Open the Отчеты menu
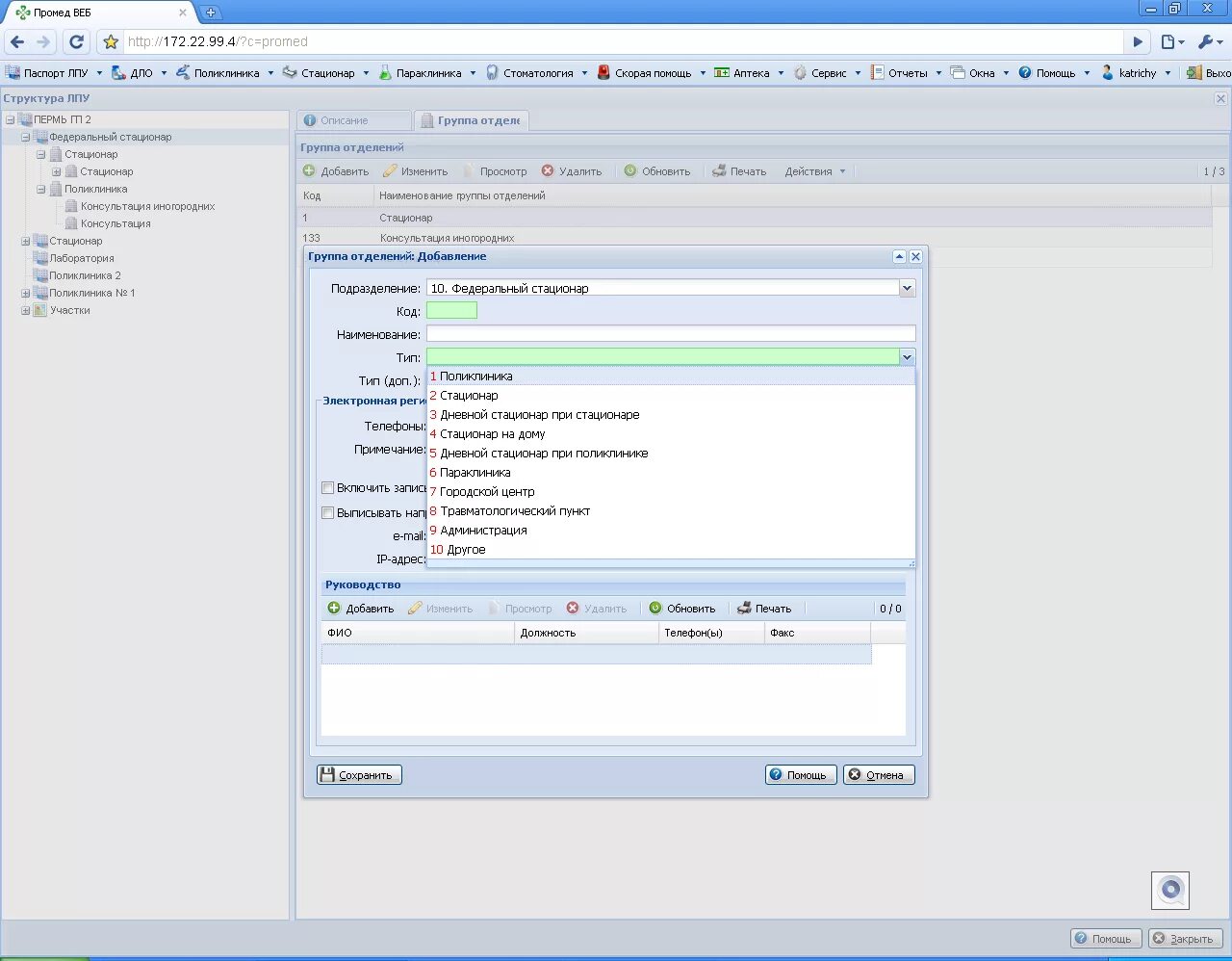Image resolution: width=1232 pixels, height=961 pixels. coord(906,73)
